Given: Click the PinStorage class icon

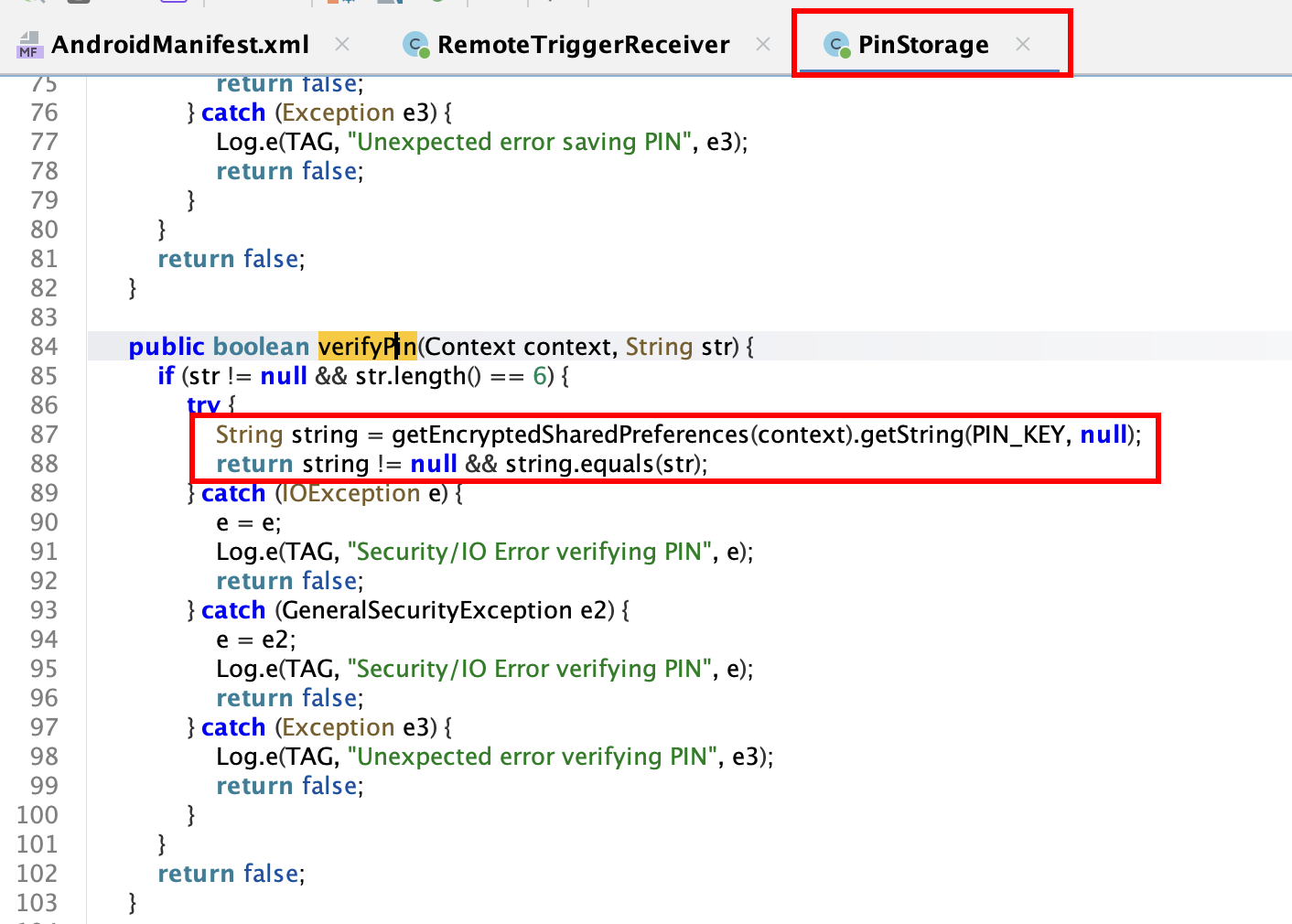Looking at the screenshot, I should 836,45.
